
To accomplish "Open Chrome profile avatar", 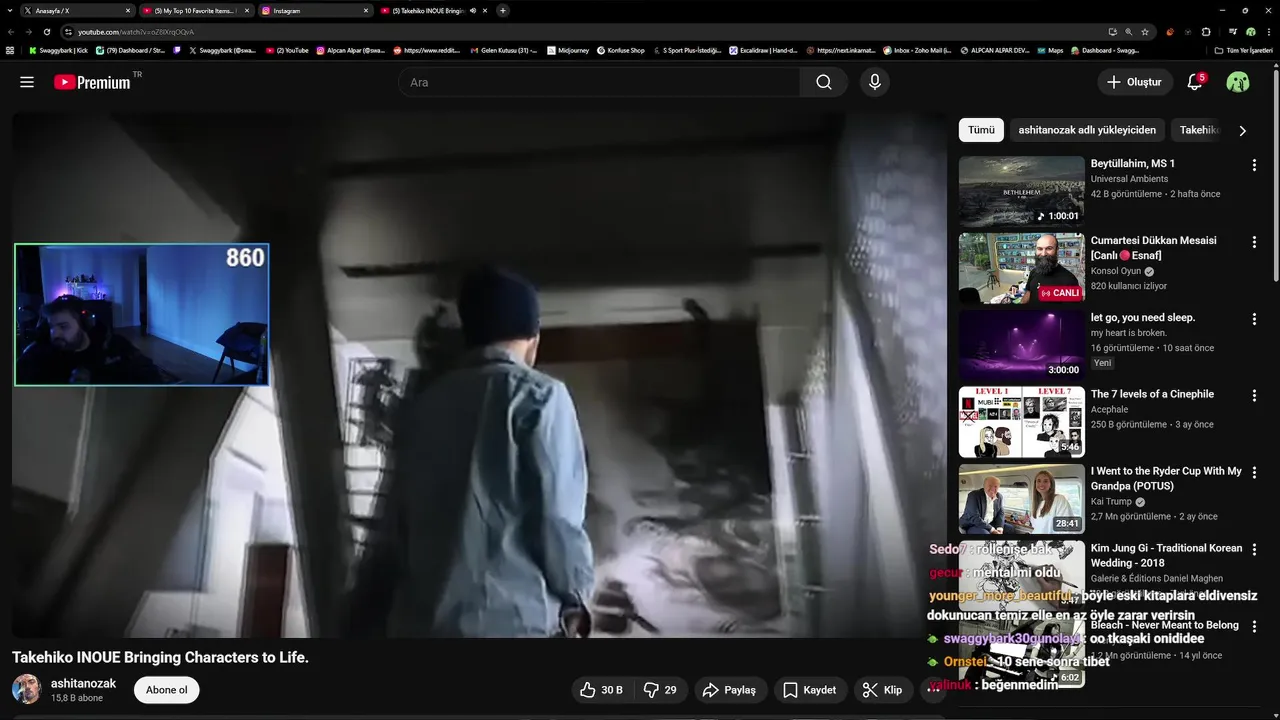I will [1250, 32].
